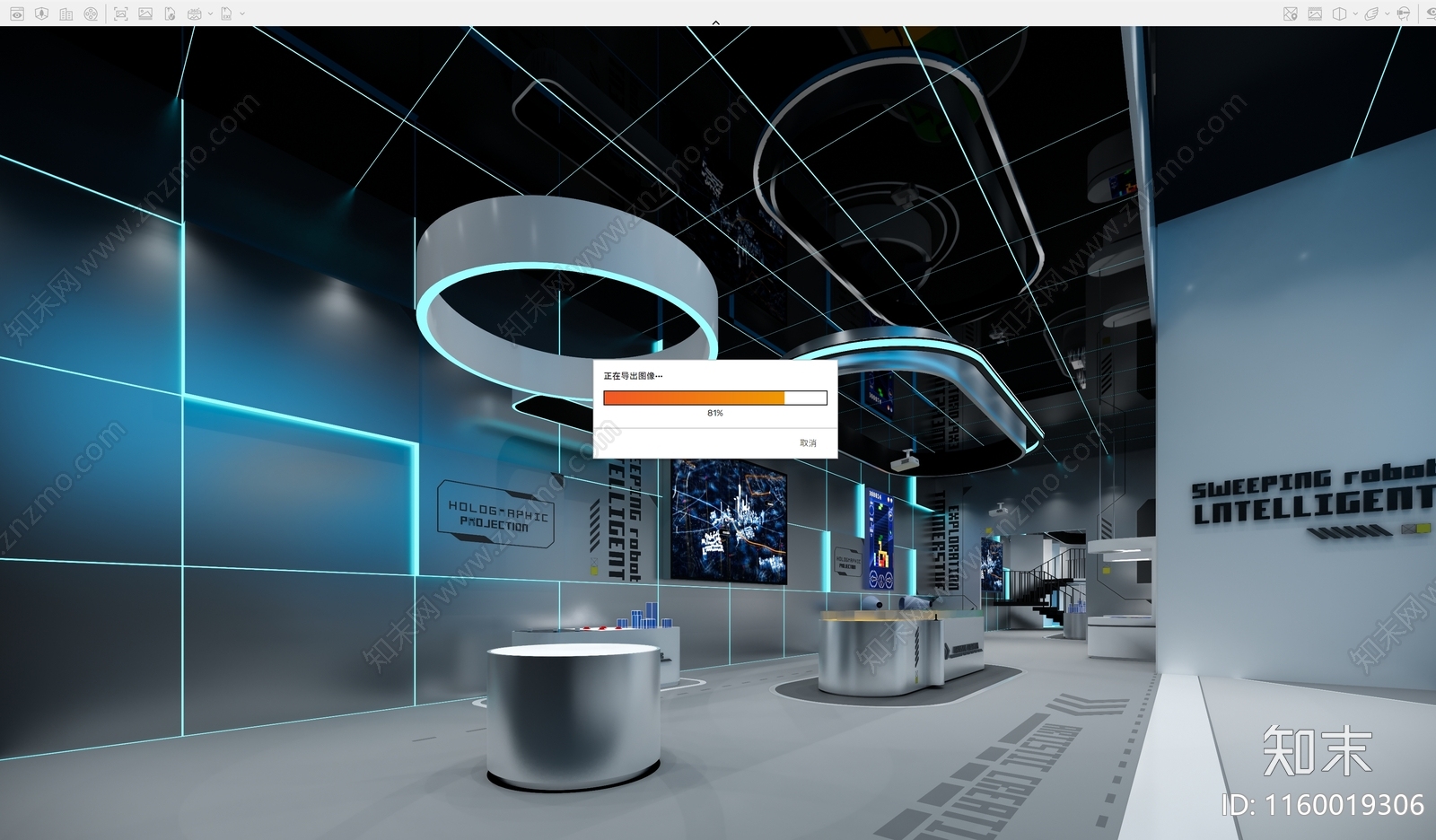Collapse the toolbar with the center chevron
Image resolution: width=1436 pixels, height=840 pixels.
pyautogui.click(x=715, y=22)
